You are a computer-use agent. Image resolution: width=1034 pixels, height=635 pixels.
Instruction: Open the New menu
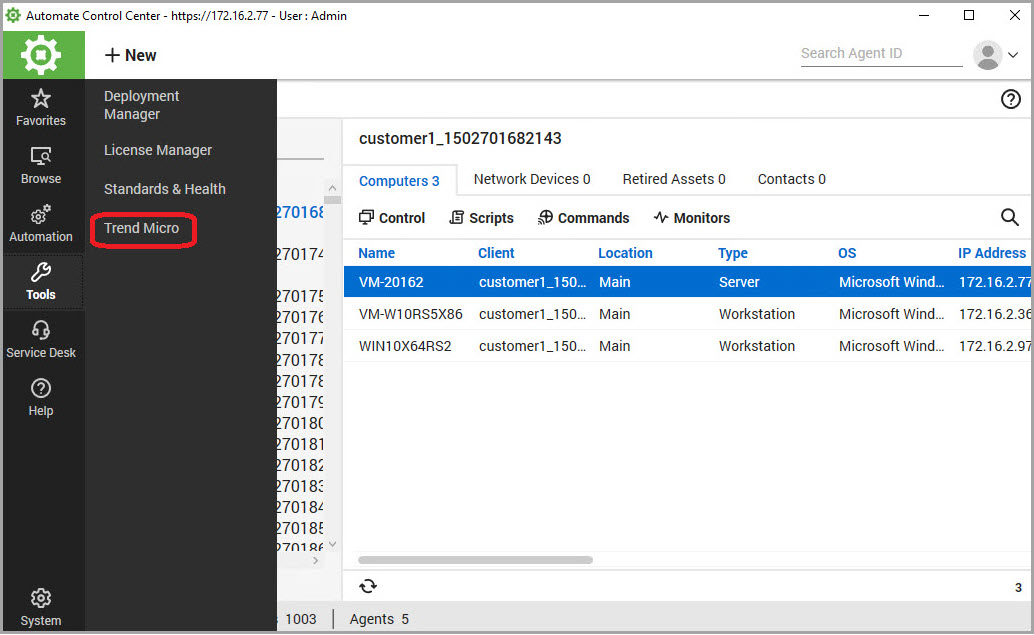point(131,56)
